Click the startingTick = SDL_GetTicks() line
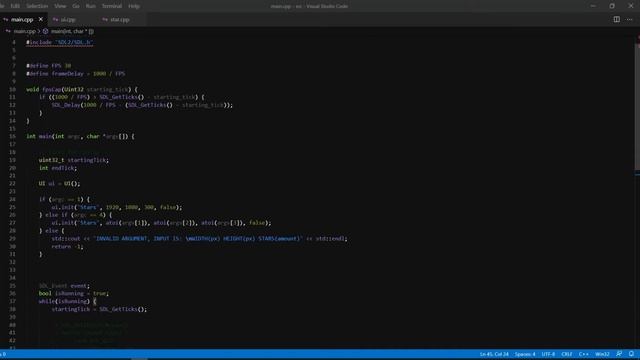640x360 pixels. pyautogui.click(x=99, y=309)
